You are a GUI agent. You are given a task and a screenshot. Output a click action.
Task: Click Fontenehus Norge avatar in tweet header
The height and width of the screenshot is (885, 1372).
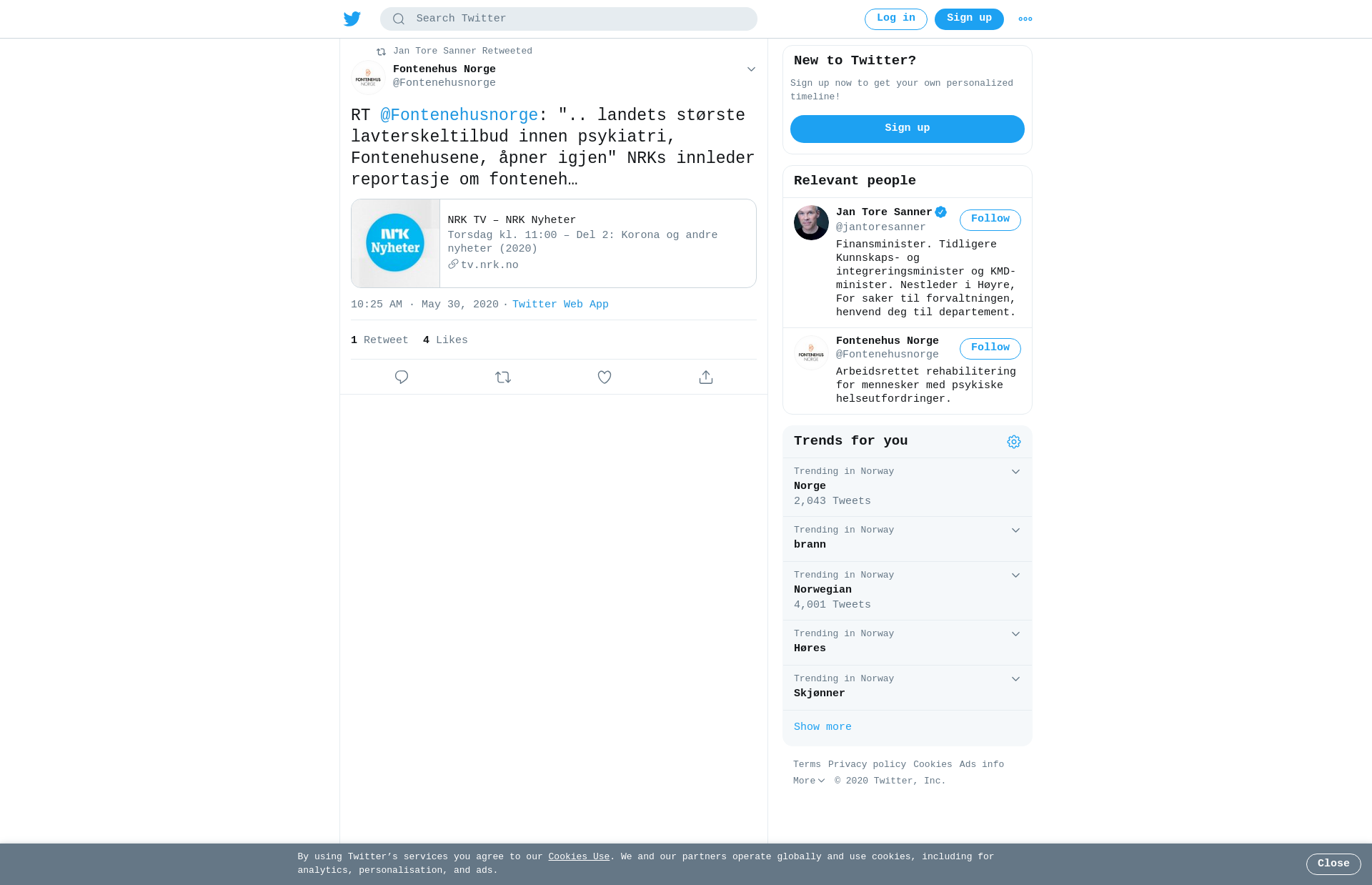click(369, 77)
